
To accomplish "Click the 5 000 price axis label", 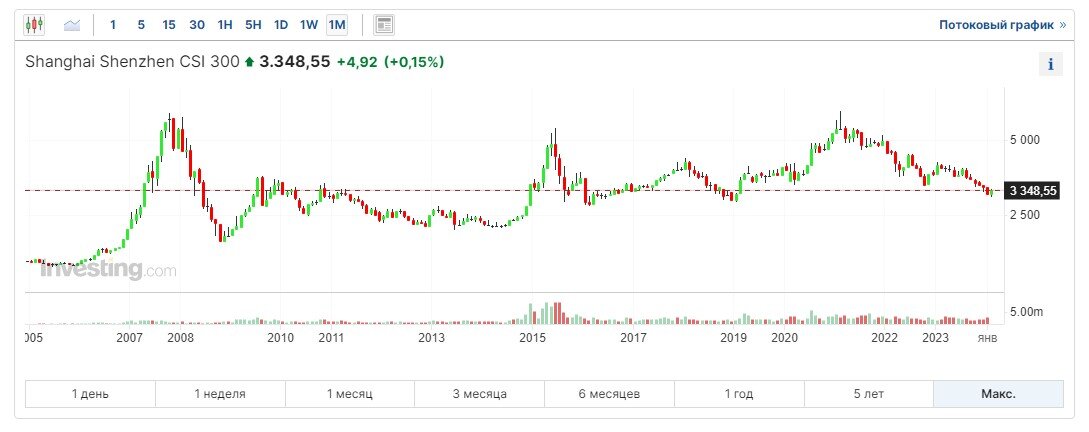I will [1024, 140].
